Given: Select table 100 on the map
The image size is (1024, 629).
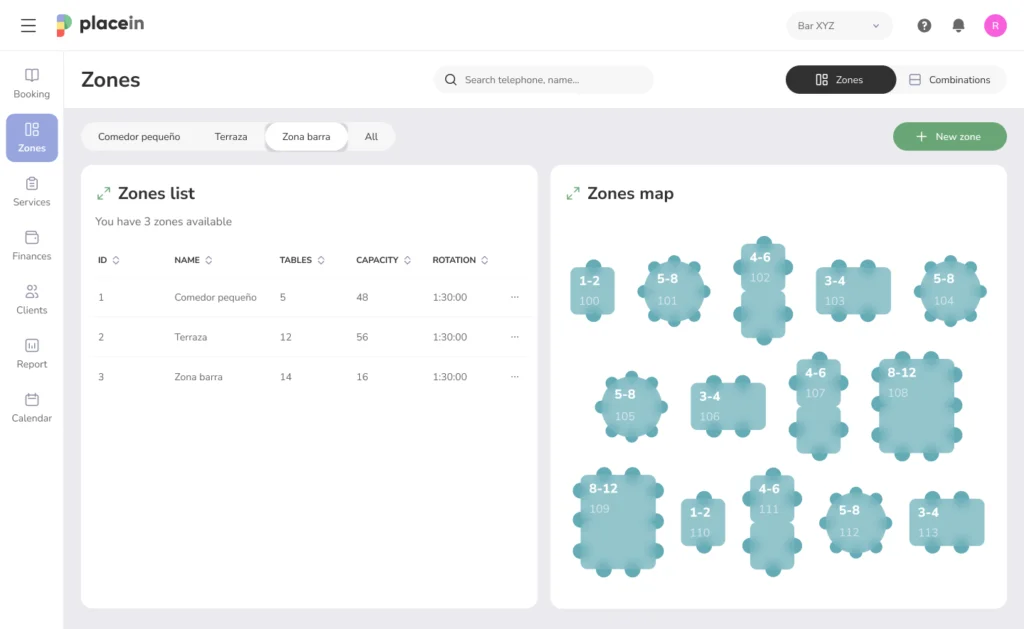Looking at the screenshot, I should (592, 291).
